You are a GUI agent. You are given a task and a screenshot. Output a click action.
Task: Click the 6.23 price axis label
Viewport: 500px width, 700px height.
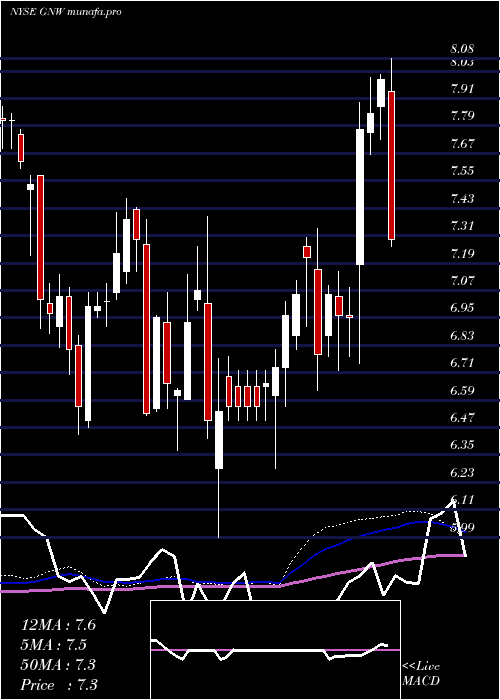[462, 473]
